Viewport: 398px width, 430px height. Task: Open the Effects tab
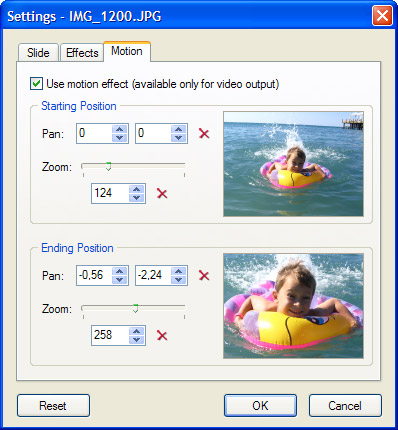click(82, 53)
